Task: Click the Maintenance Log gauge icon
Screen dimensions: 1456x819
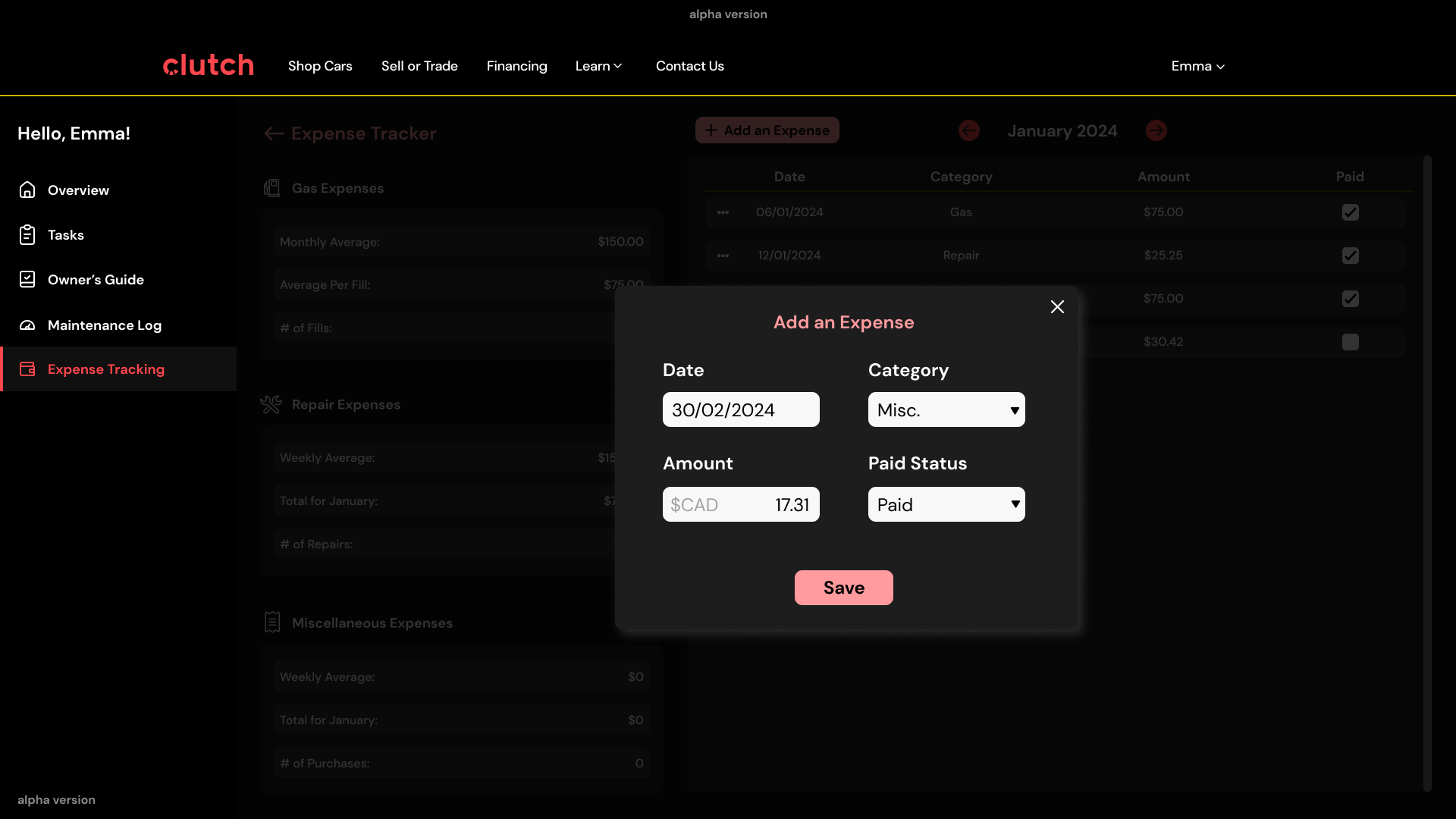Action: click(x=27, y=325)
